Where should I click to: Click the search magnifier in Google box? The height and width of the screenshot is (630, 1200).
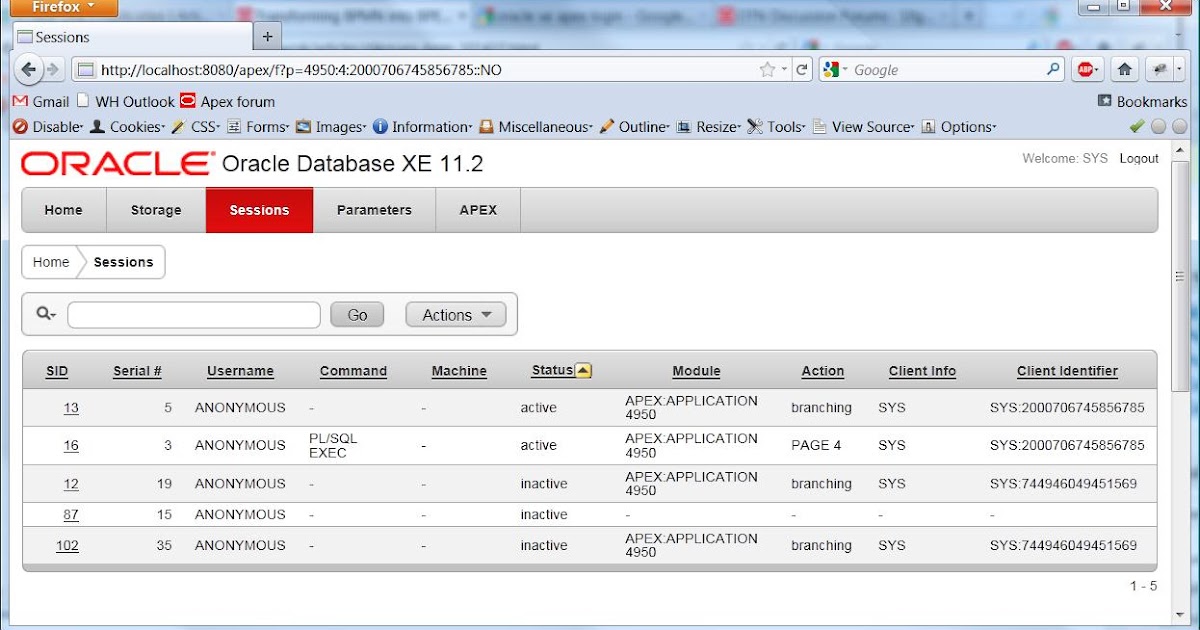click(1053, 70)
